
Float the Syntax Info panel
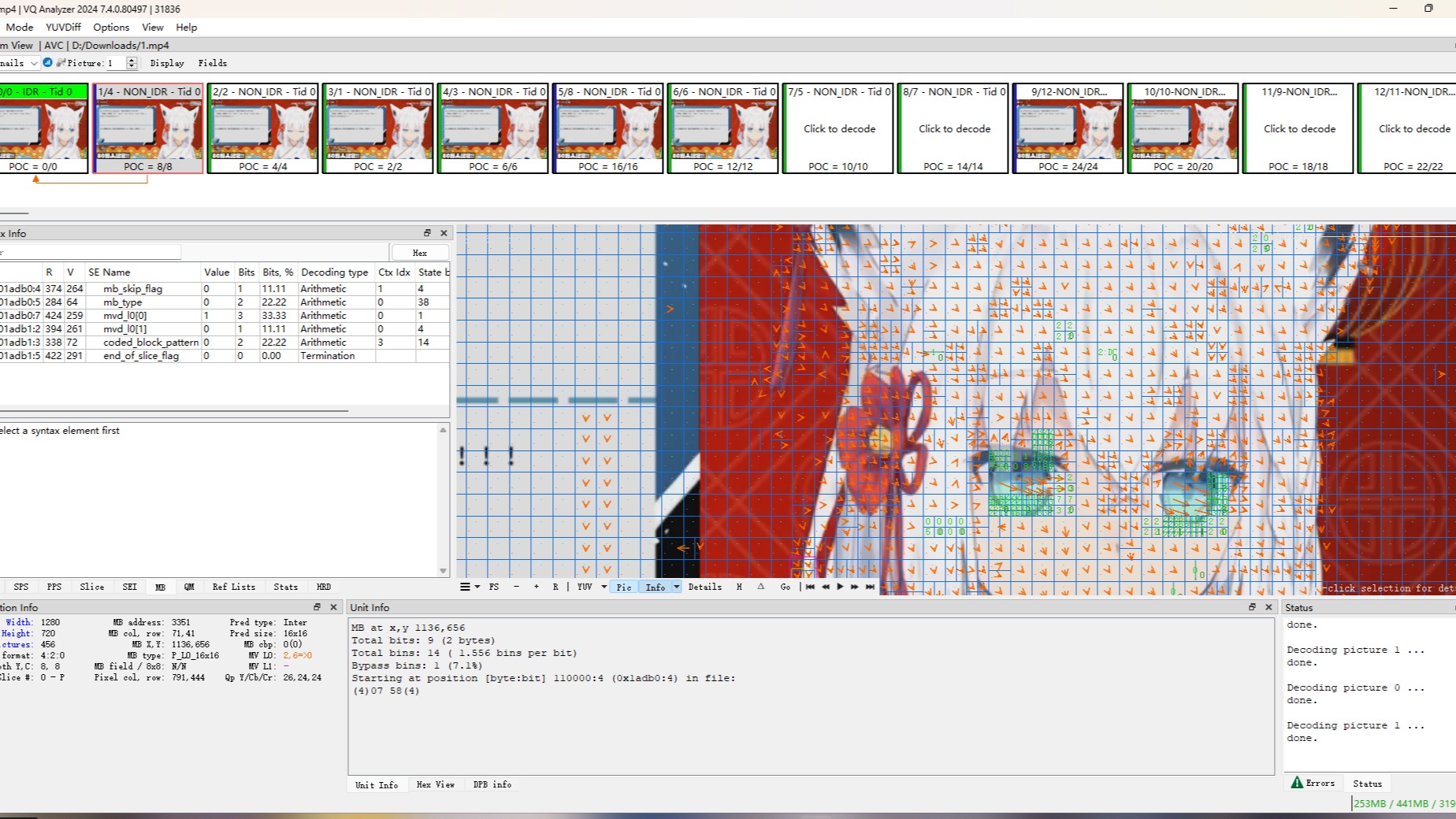[x=427, y=233]
